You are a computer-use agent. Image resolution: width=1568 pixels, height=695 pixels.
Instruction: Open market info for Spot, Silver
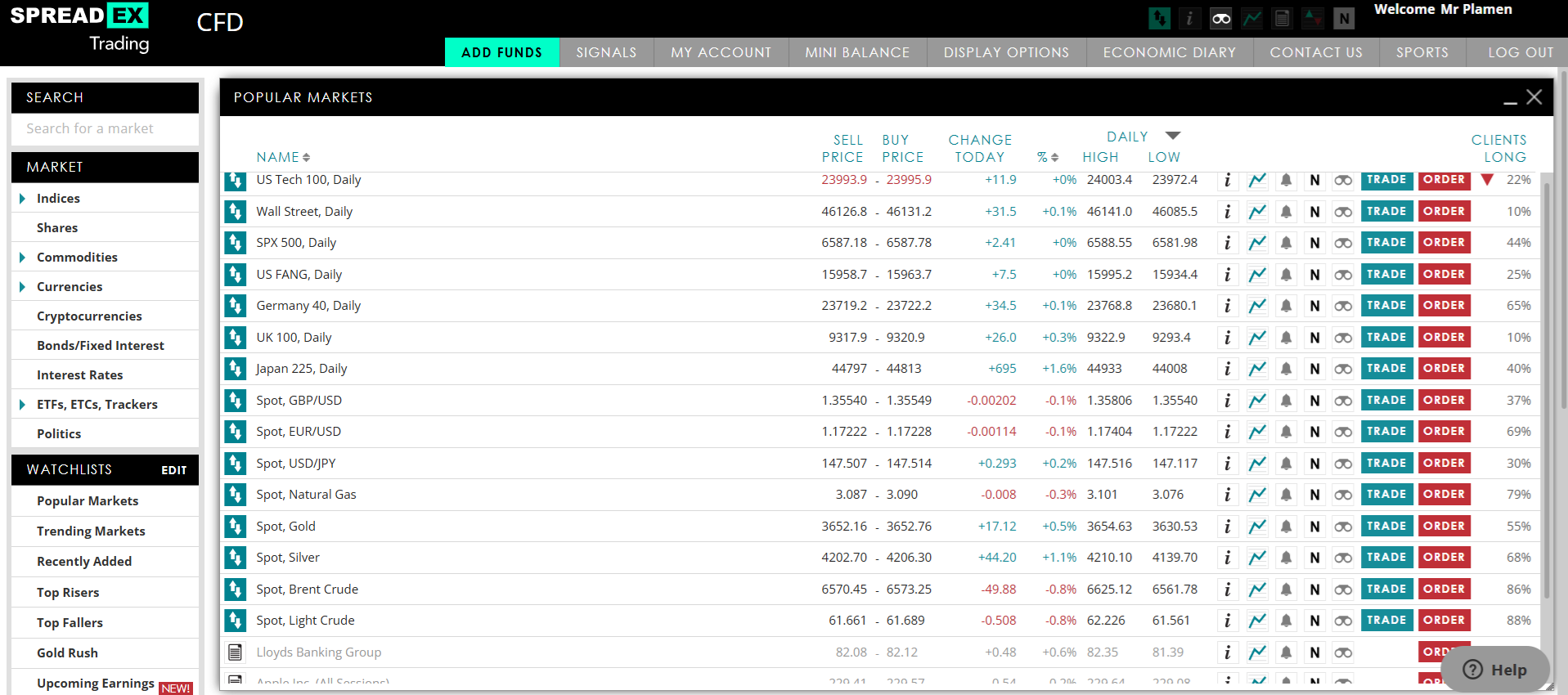(1227, 558)
